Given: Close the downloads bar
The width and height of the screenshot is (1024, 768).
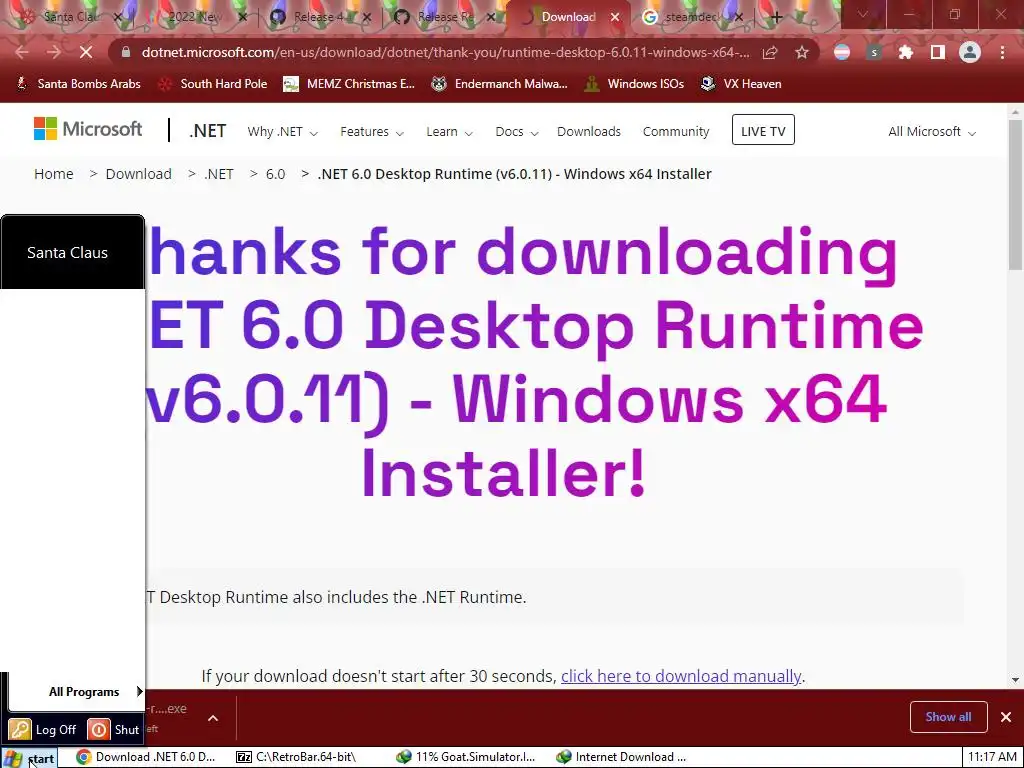Looking at the screenshot, I should click(x=1006, y=717).
